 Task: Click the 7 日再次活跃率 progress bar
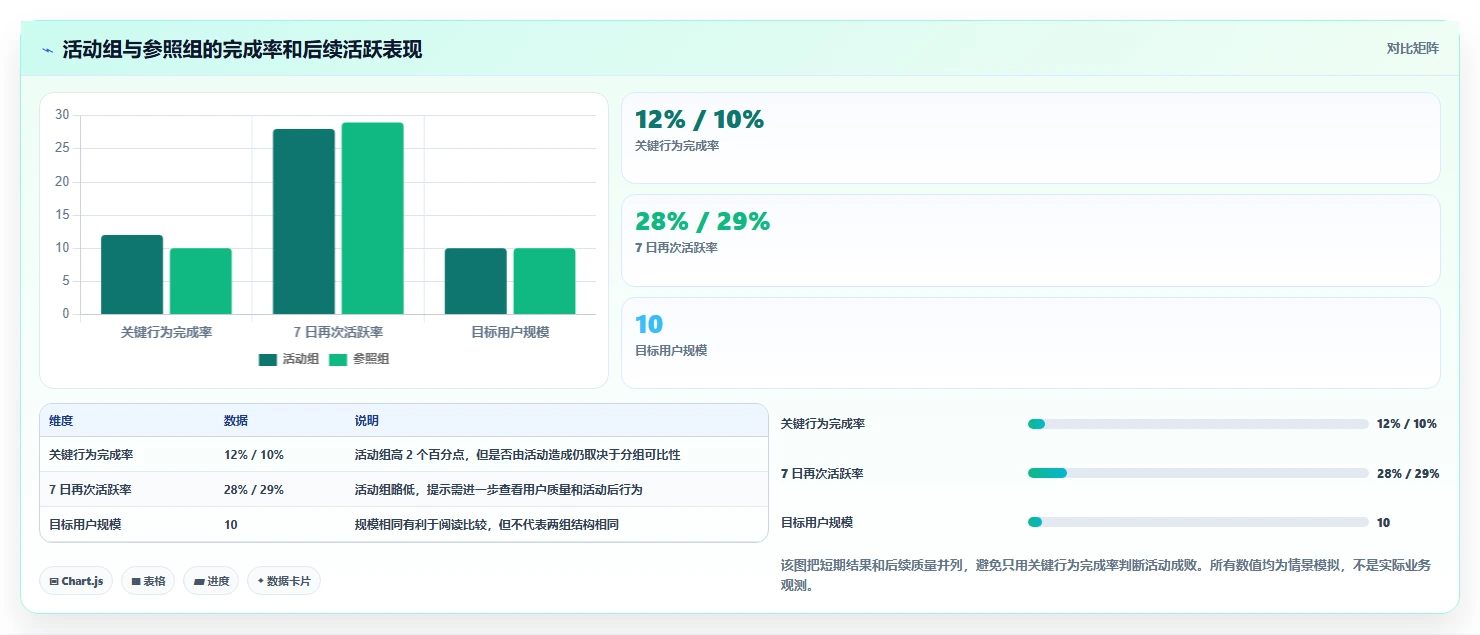1198,473
